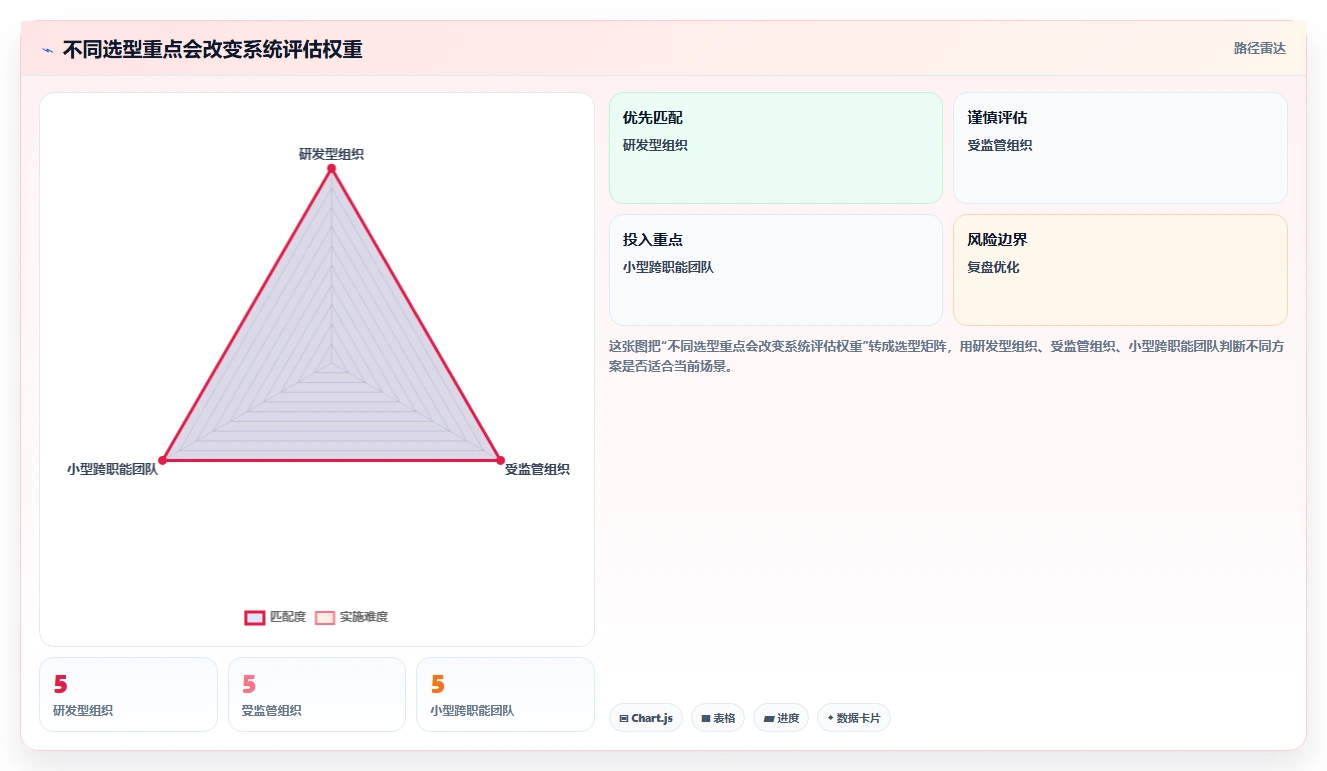Screen dimensions: 1327x771
Task: Click the 研发型组织 radar data point
Action: [331, 168]
